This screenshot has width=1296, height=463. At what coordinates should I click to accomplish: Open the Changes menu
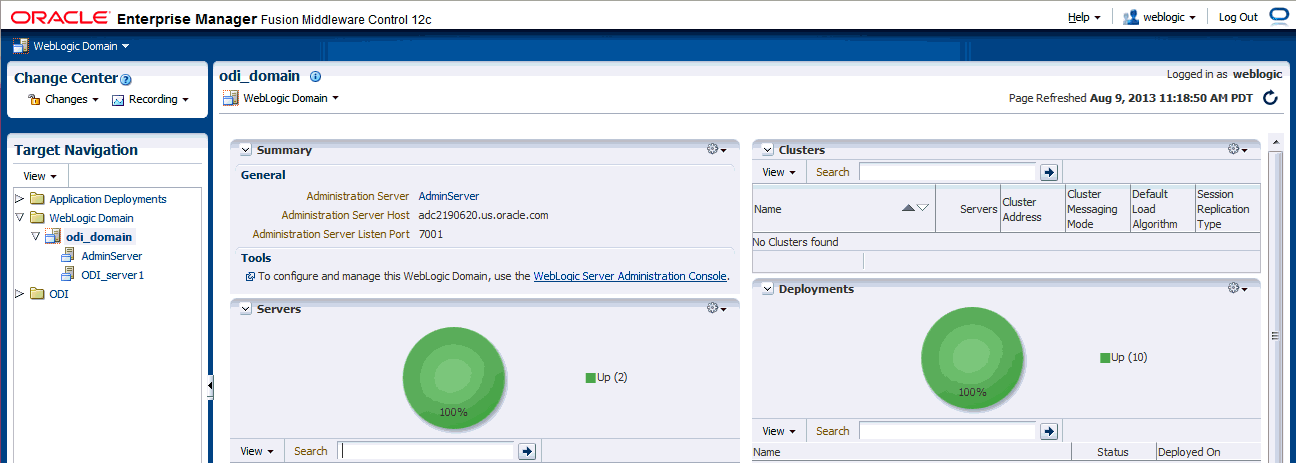tap(63, 100)
